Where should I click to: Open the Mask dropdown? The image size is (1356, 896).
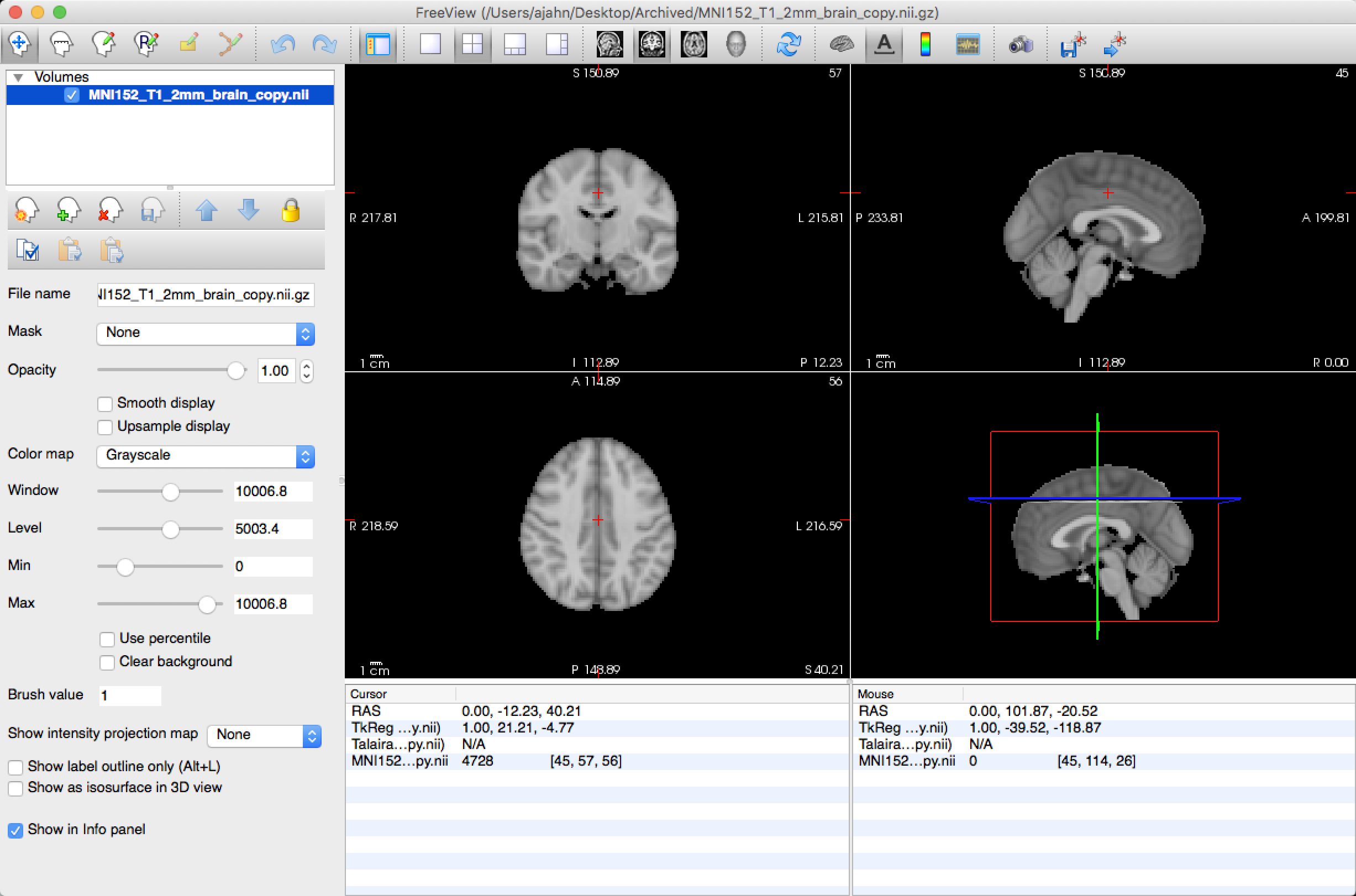coord(206,334)
